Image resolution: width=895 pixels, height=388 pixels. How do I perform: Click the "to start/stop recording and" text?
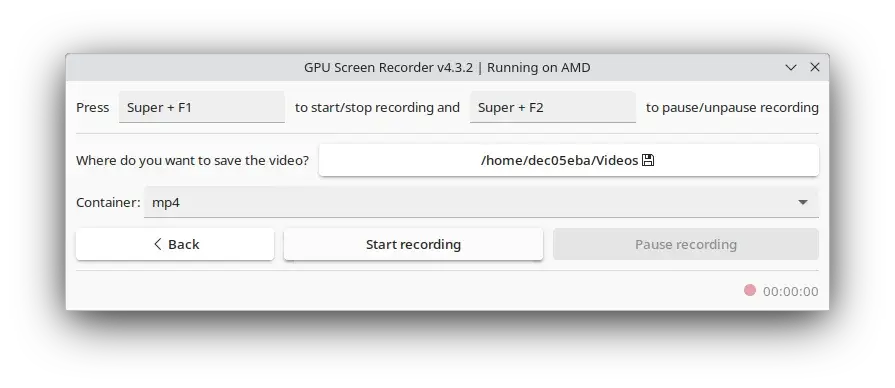click(x=377, y=107)
